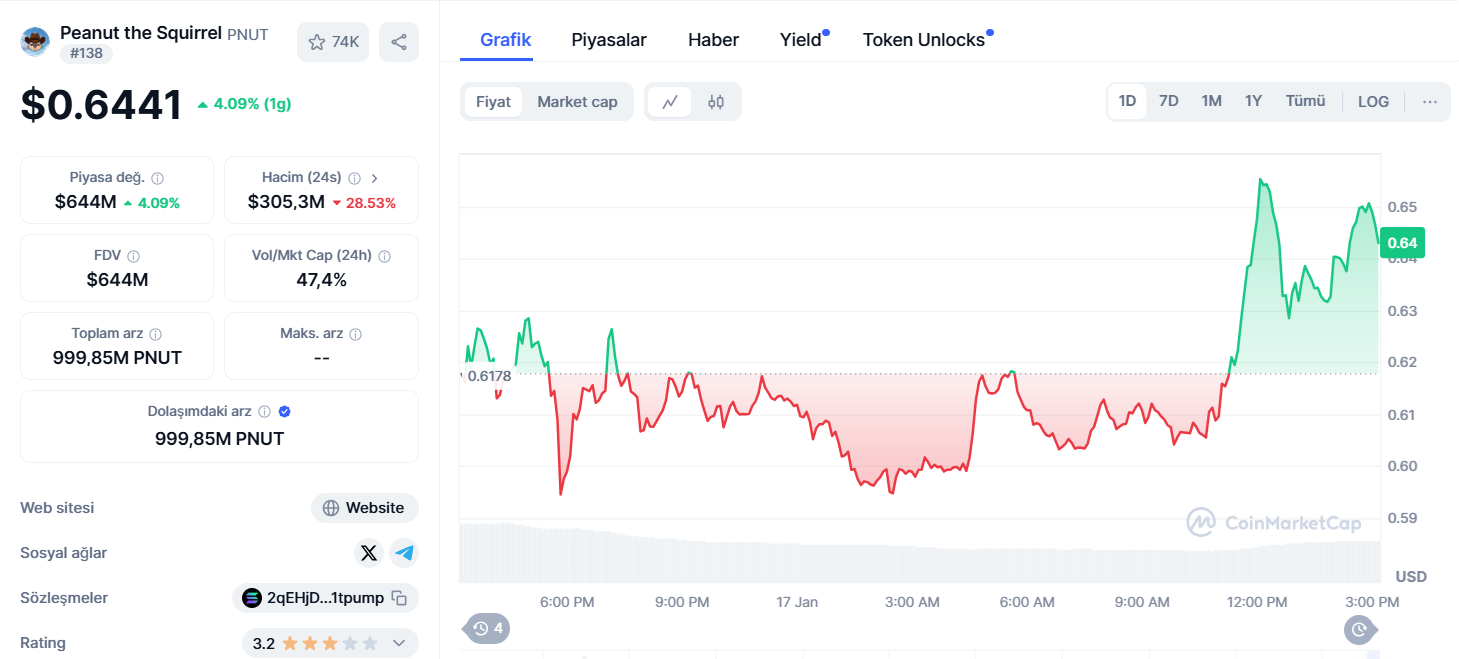Add PNUT to watchlist with star button
This screenshot has width=1459, height=659.
point(334,42)
